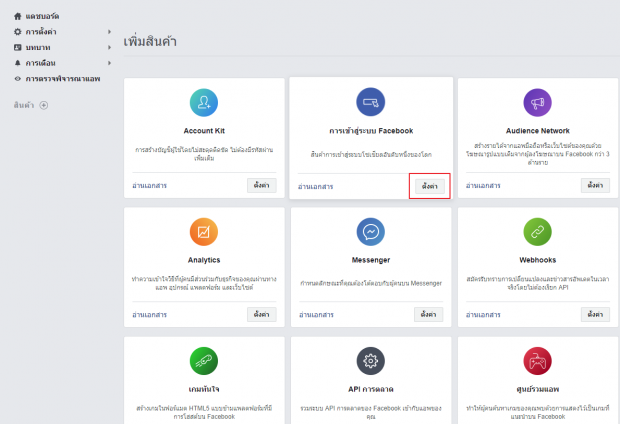Click the Analytics title text
The image size is (620, 424).
click(x=204, y=260)
